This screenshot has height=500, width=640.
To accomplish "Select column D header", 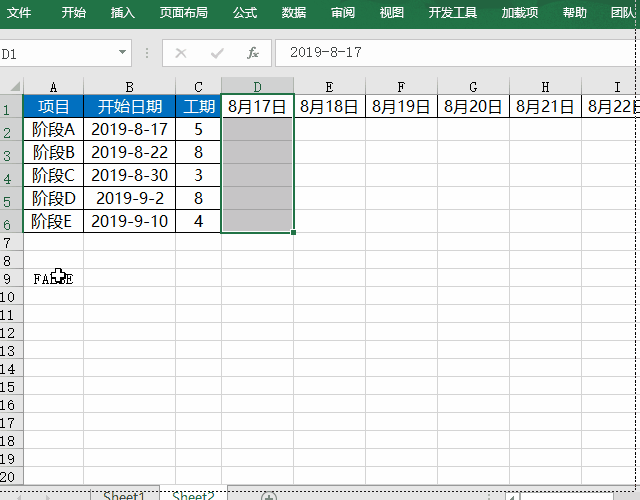I will (x=258, y=86).
